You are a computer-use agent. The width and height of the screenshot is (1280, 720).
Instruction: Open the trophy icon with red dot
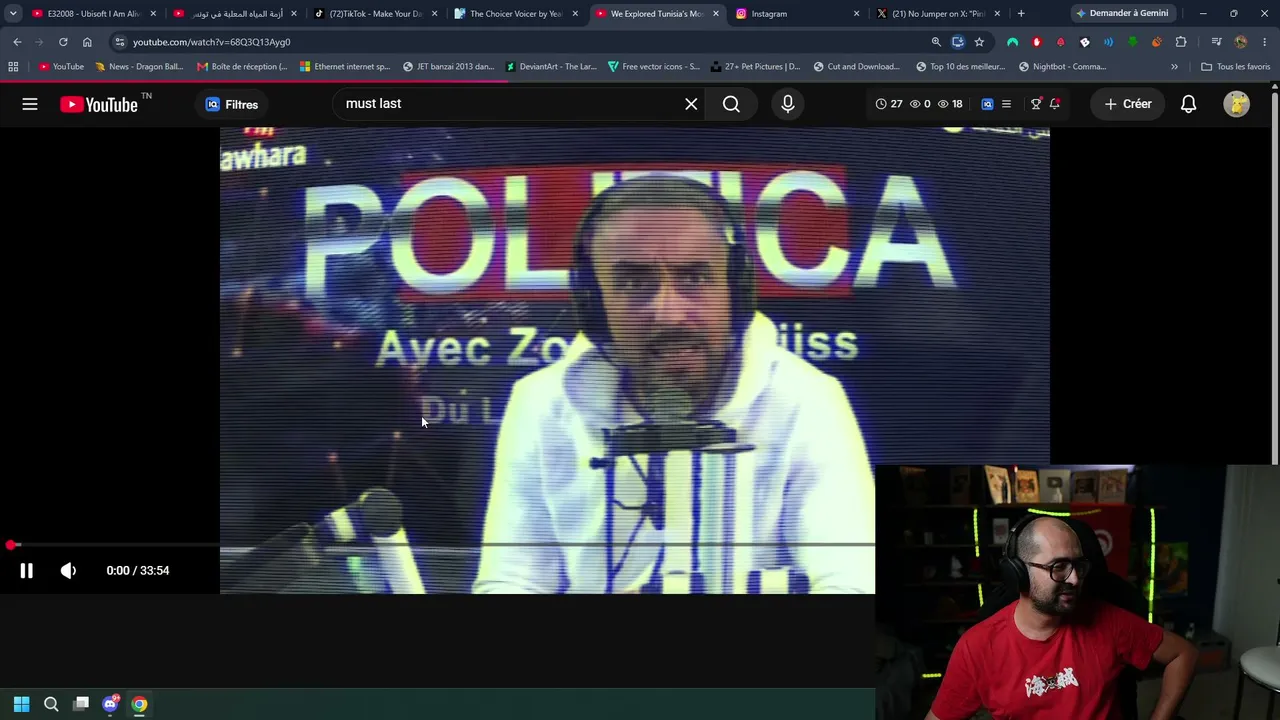pyautogui.click(x=1036, y=104)
